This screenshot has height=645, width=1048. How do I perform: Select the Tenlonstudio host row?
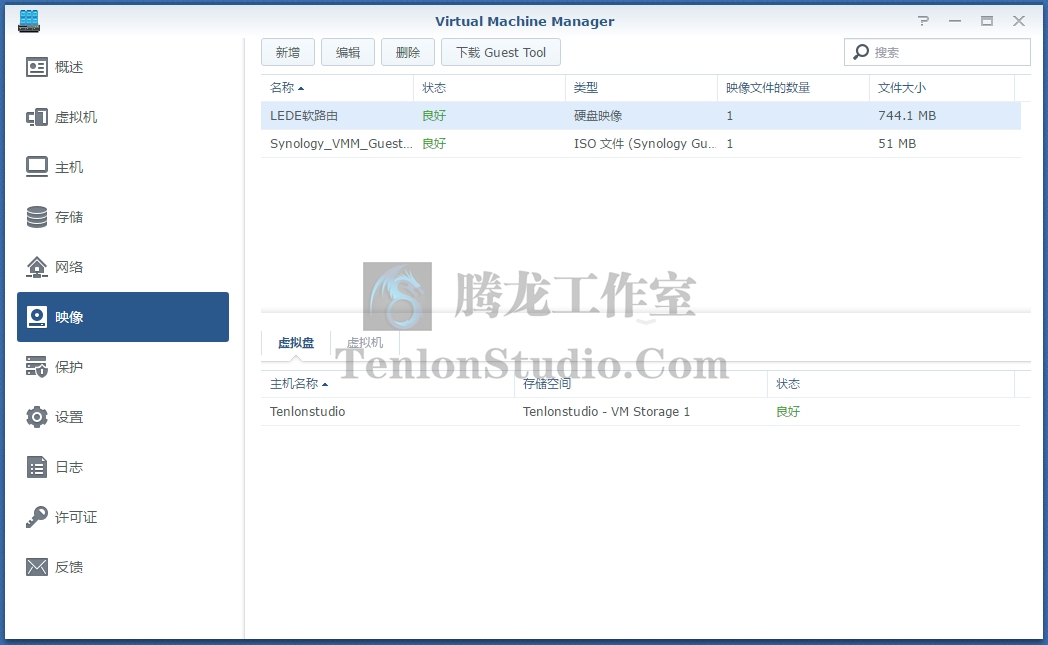pos(641,412)
